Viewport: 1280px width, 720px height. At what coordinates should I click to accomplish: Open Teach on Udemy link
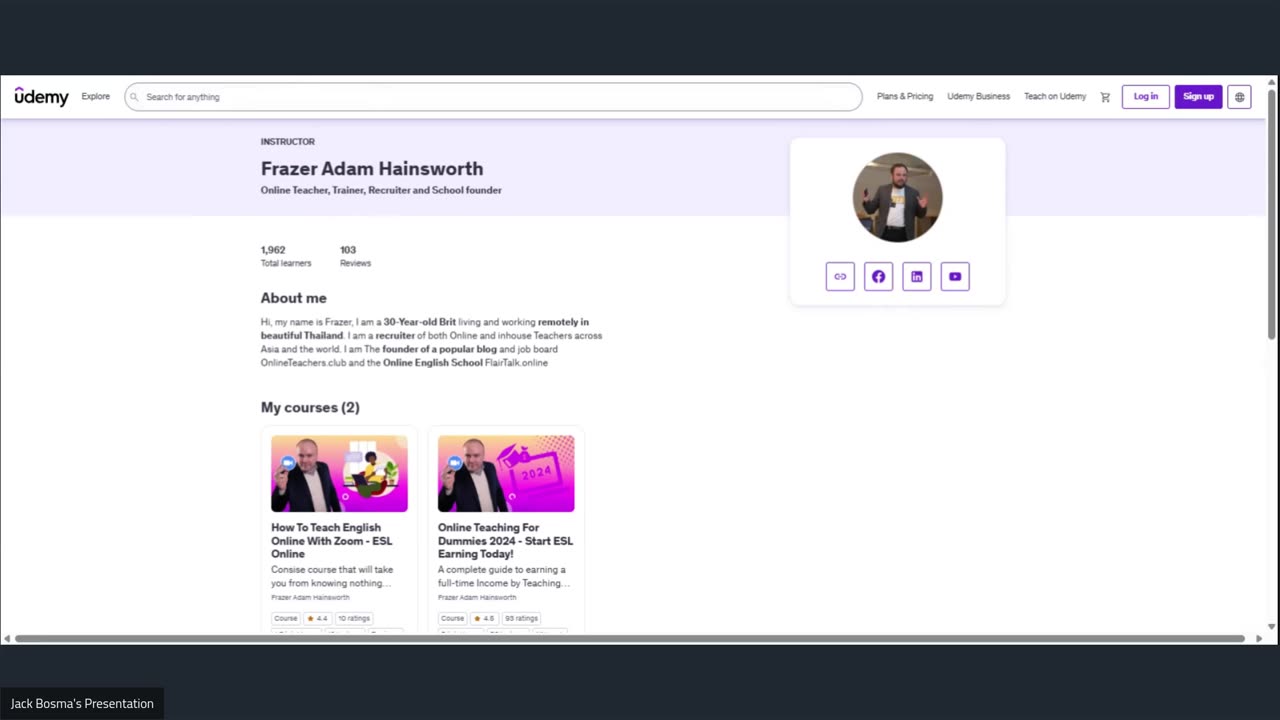pyautogui.click(x=1055, y=97)
